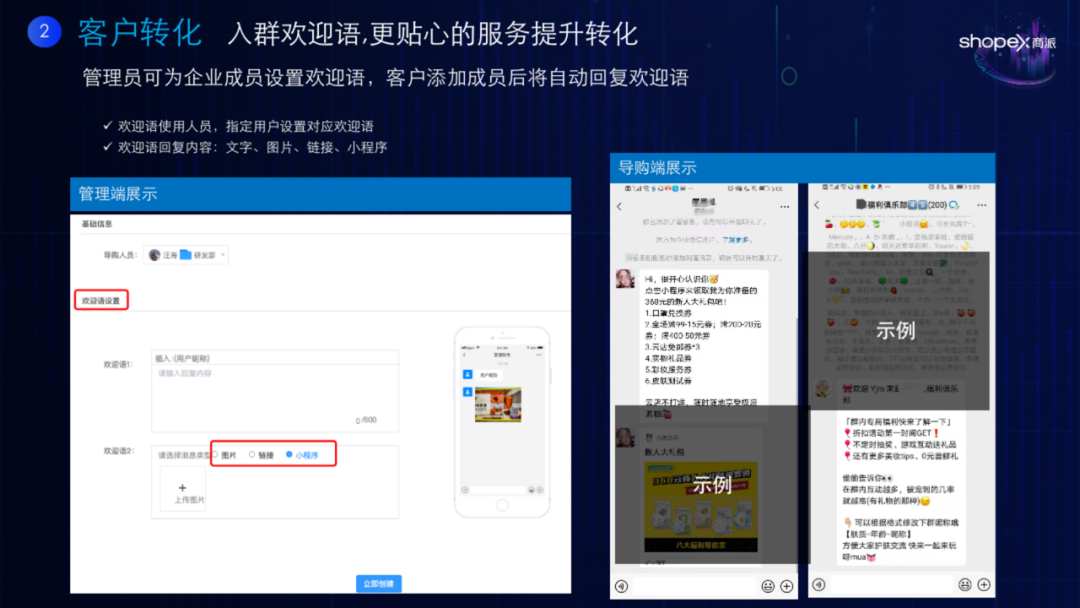The width and height of the screenshot is (1080, 608).
Task: Tap the message input in welcome-message chat
Action: pyautogui.click(x=695, y=586)
